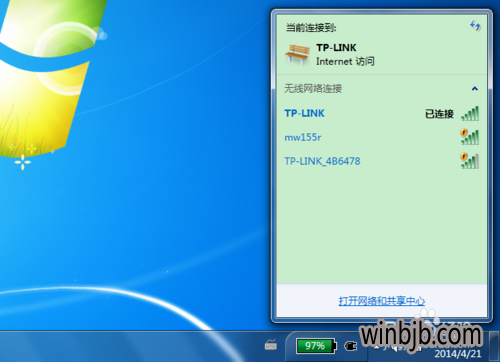The height and width of the screenshot is (362, 500).
Task: Click the bench network icon for TP-LINK
Action: tap(297, 54)
